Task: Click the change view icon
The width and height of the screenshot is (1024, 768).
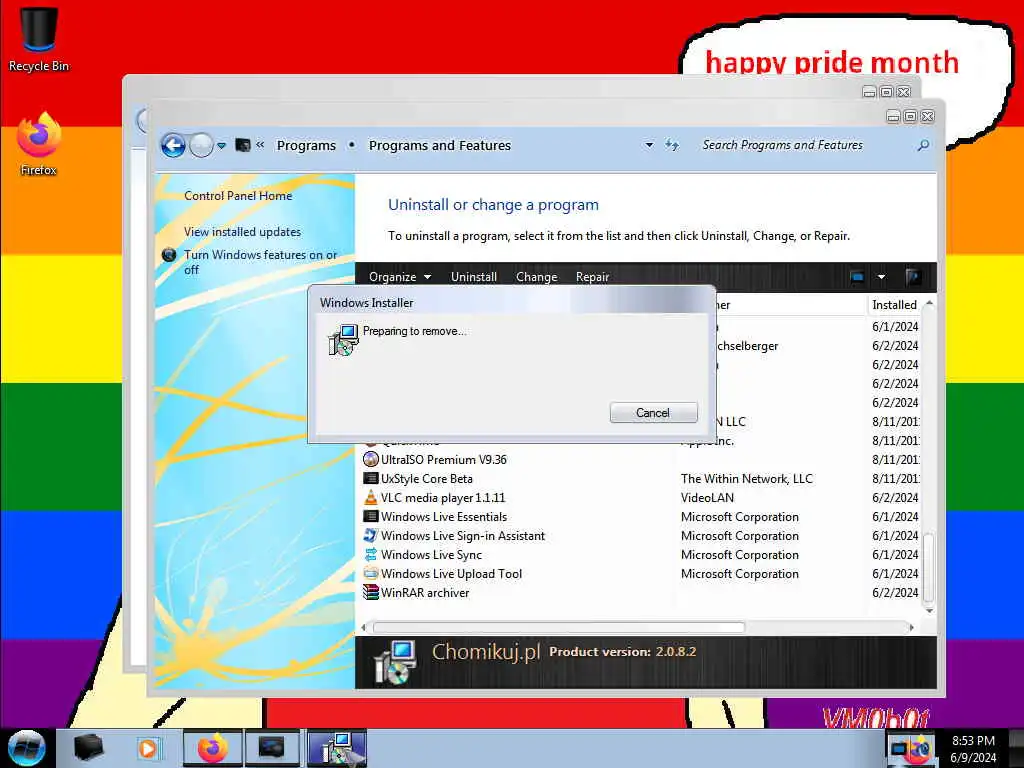Action: pos(857,277)
